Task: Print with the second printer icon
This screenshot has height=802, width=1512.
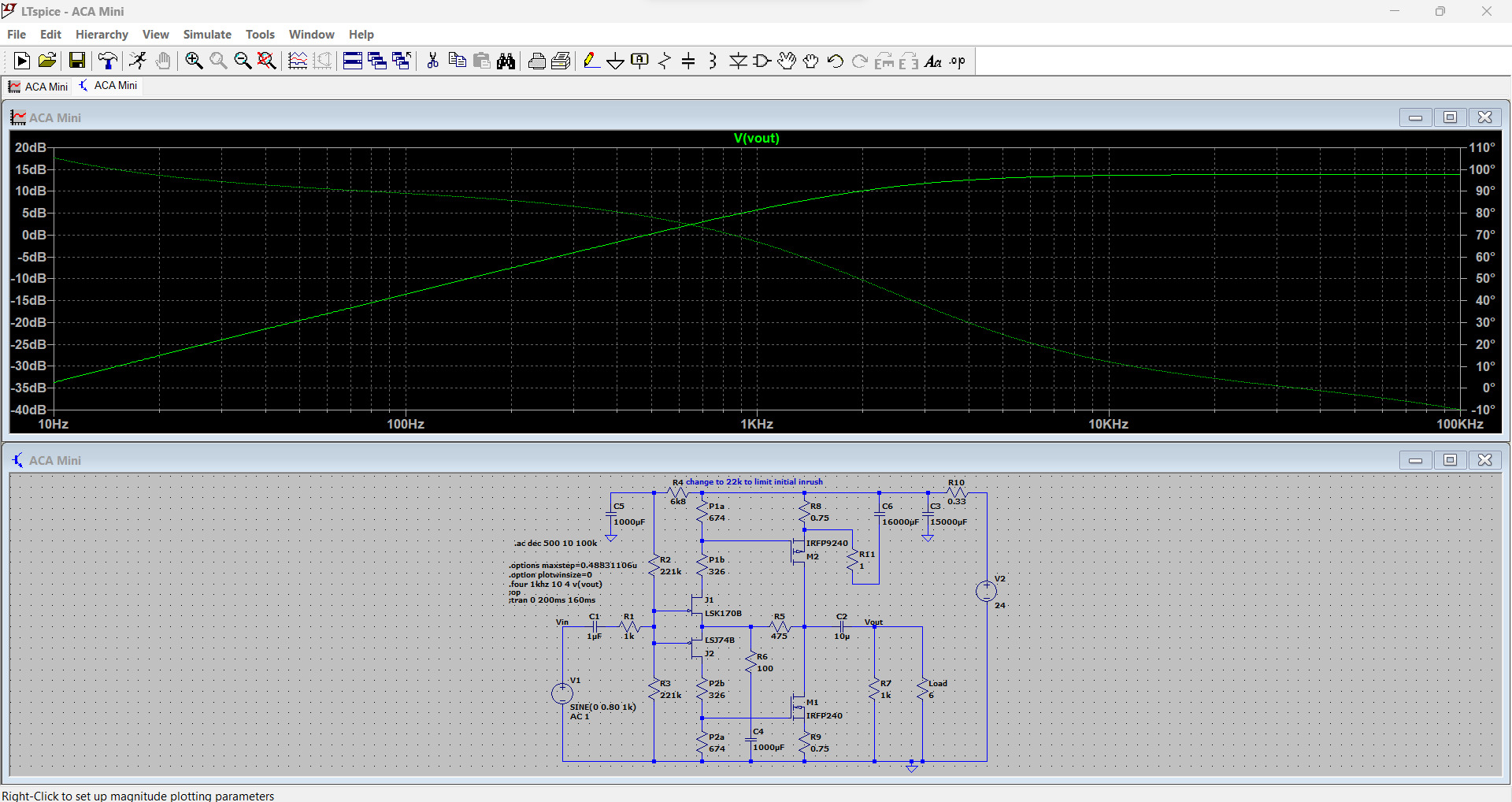Action: coord(561,61)
